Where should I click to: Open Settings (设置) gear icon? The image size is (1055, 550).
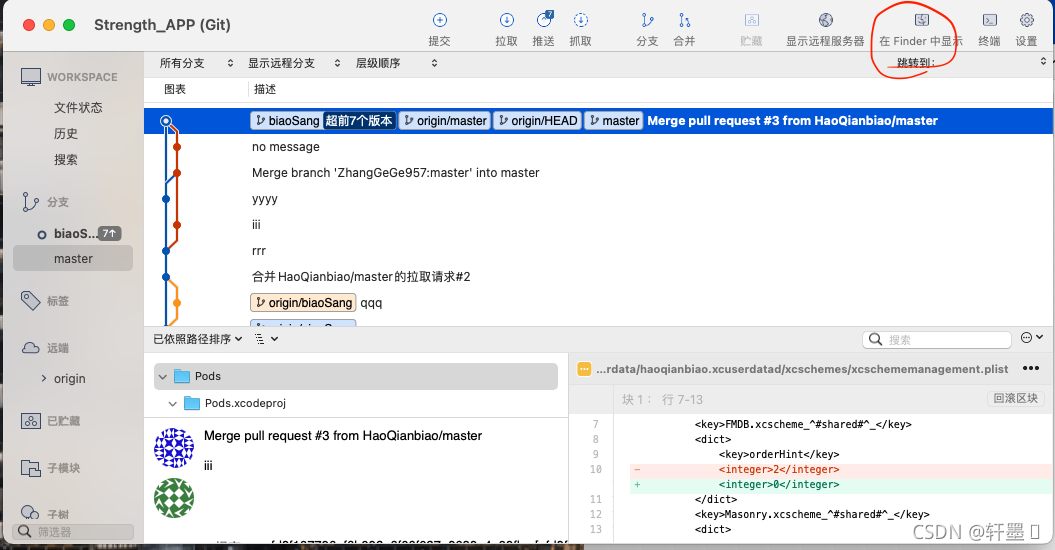1027,21
